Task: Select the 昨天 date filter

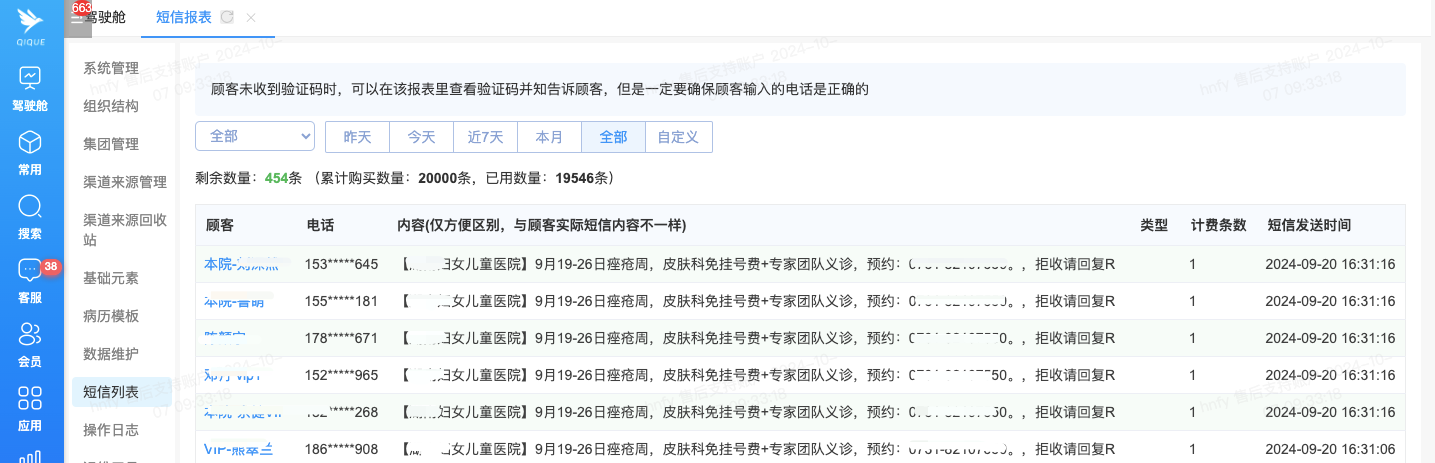Action: point(357,137)
